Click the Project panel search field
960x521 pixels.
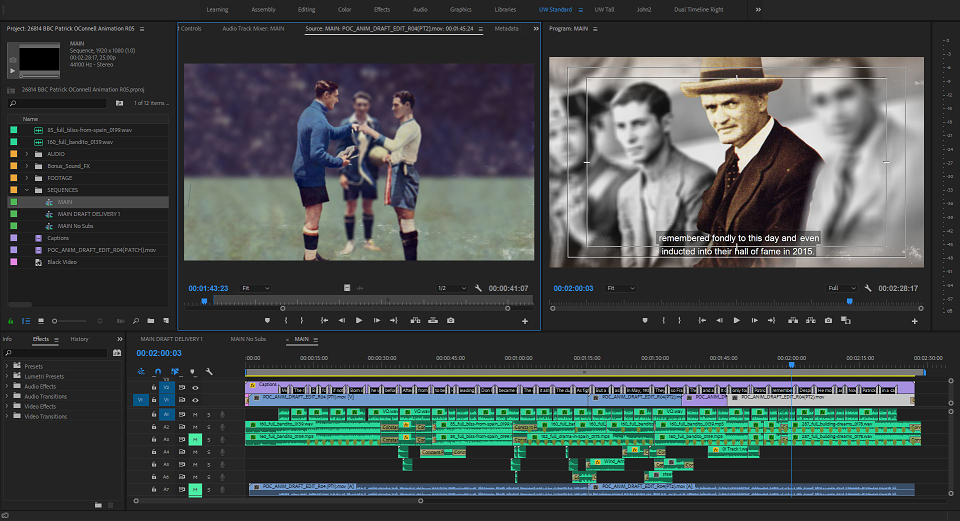(x=58, y=103)
